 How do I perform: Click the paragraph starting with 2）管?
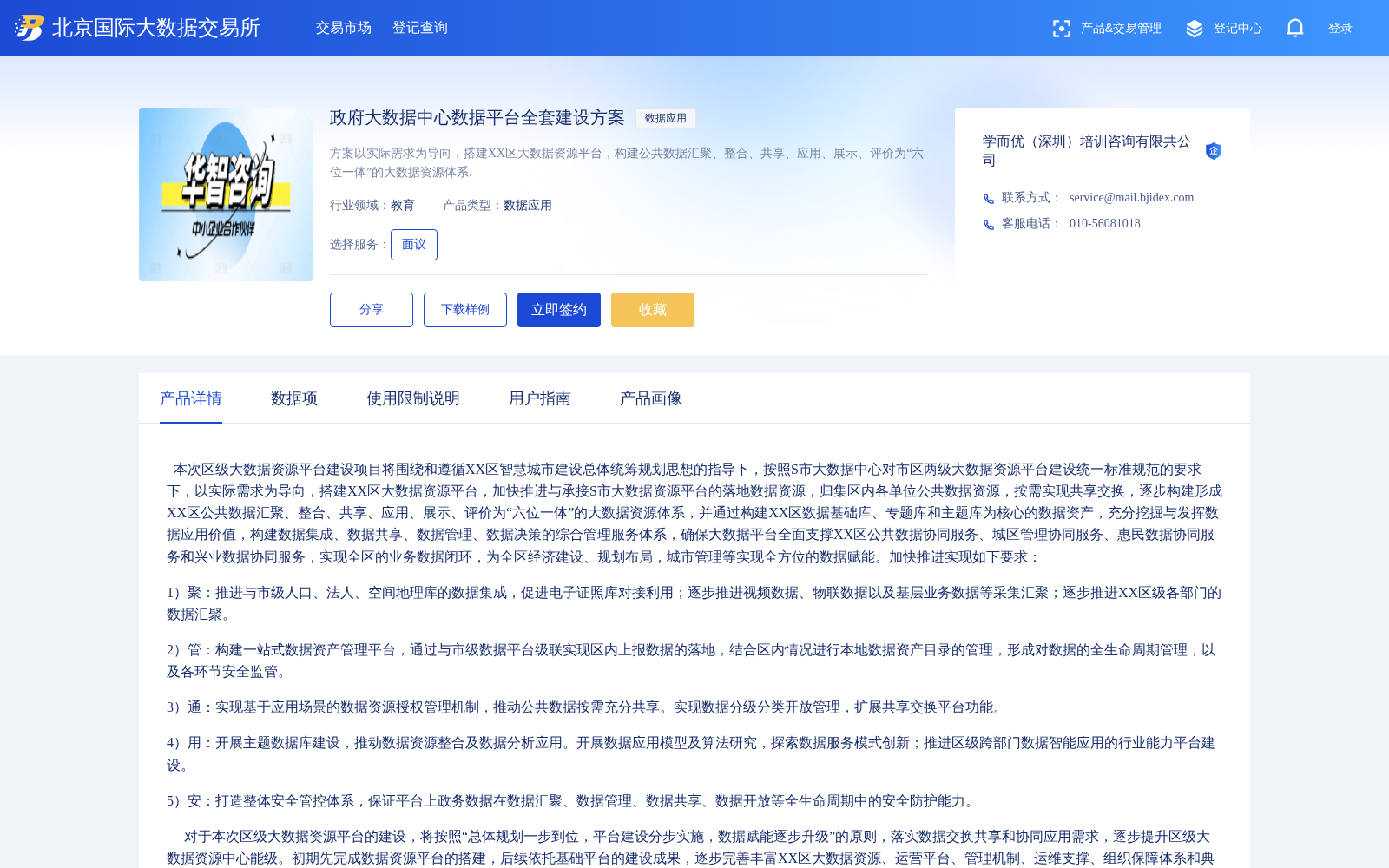tap(694, 661)
